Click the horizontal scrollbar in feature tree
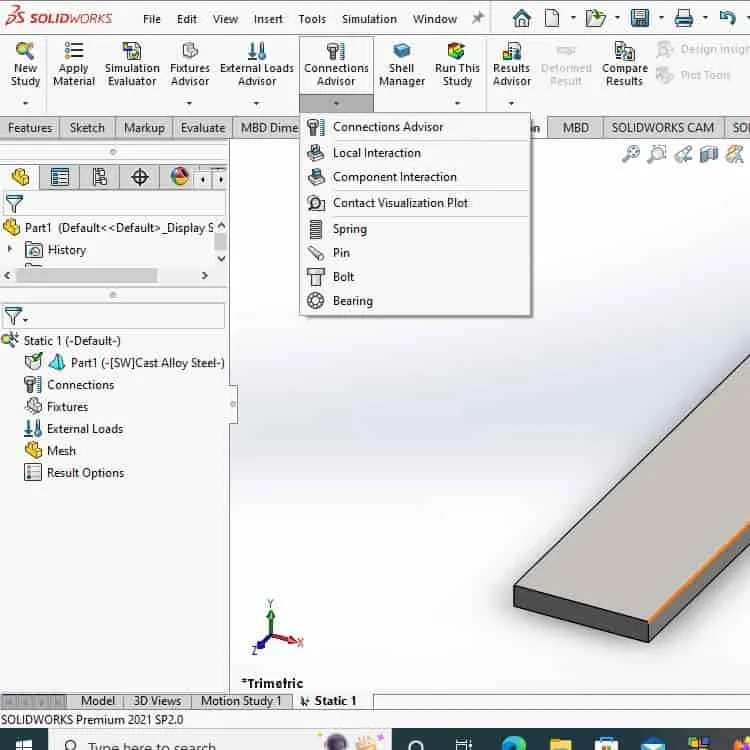The height and width of the screenshot is (750, 750). (86, 276)
